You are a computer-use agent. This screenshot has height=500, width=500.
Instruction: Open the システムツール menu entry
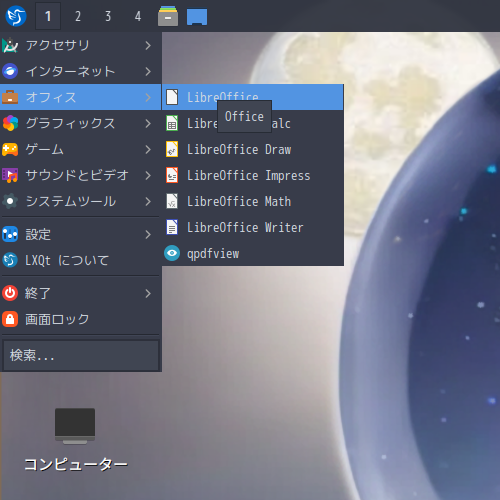[x=81, y=201]
